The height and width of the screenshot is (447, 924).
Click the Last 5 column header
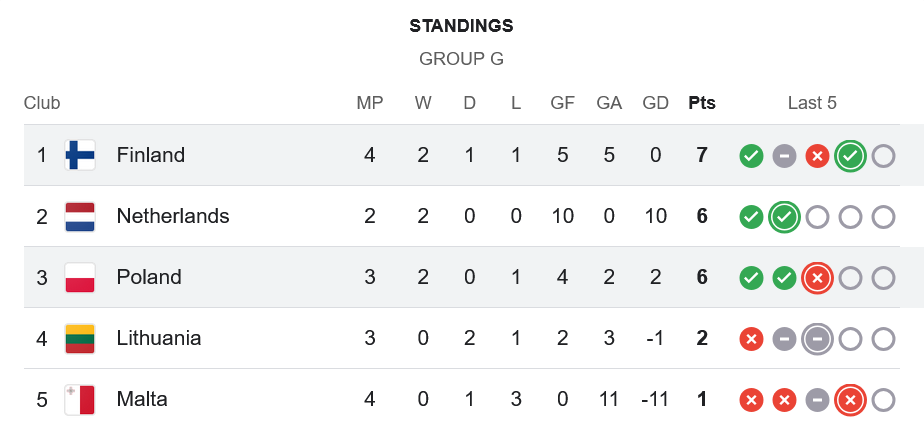click(x=812, y=103)
